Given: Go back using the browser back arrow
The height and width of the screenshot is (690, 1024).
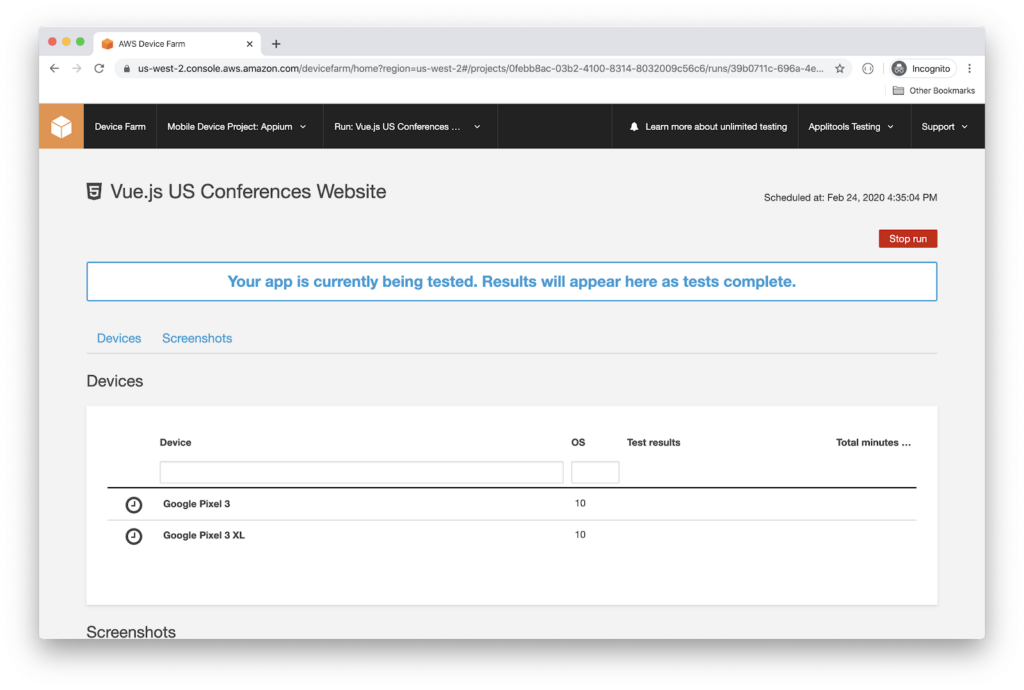Looking at the screenshot, I should click(54, 69).
